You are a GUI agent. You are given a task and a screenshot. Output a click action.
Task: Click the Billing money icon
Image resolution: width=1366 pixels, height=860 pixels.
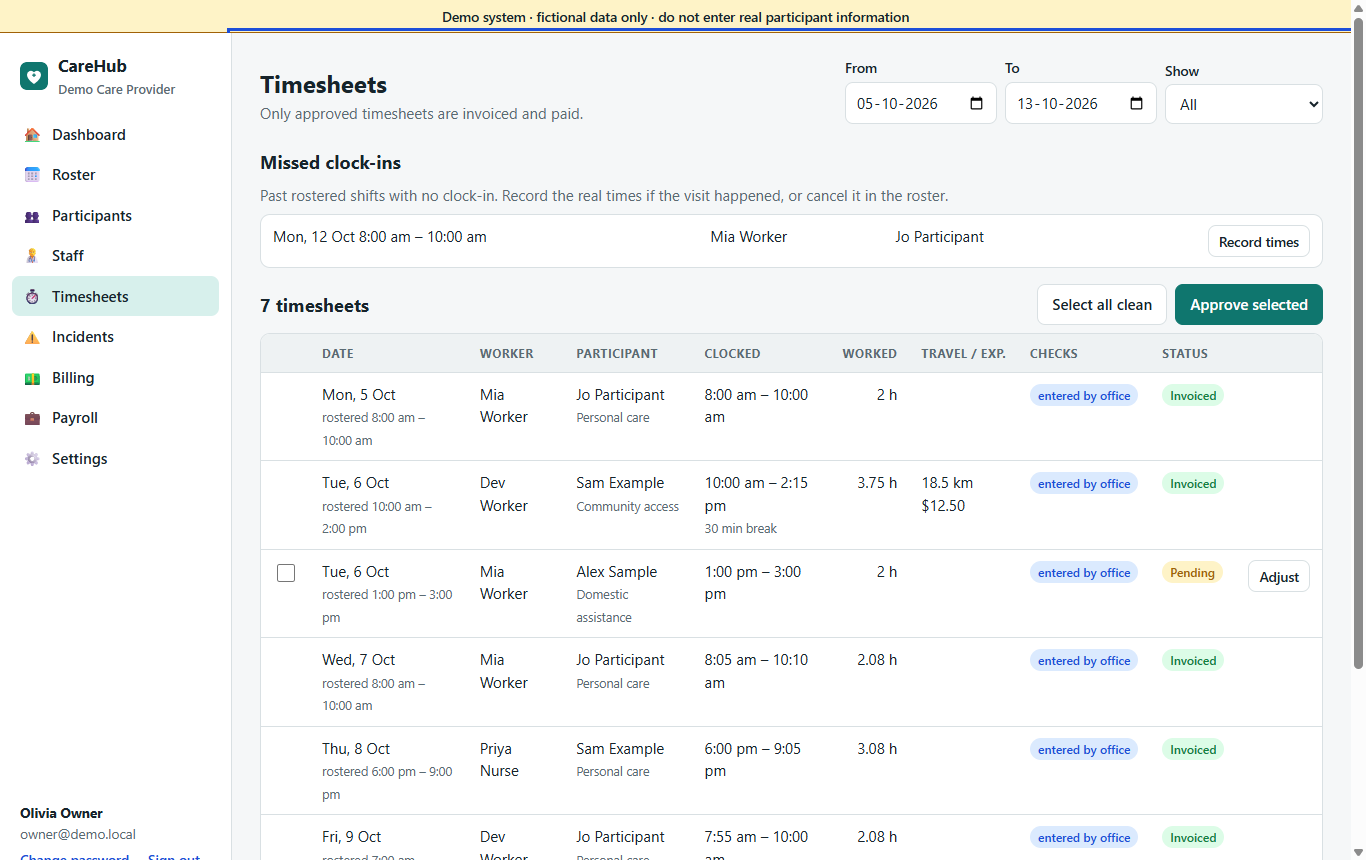pyautogui.click(x=32, y=378)
